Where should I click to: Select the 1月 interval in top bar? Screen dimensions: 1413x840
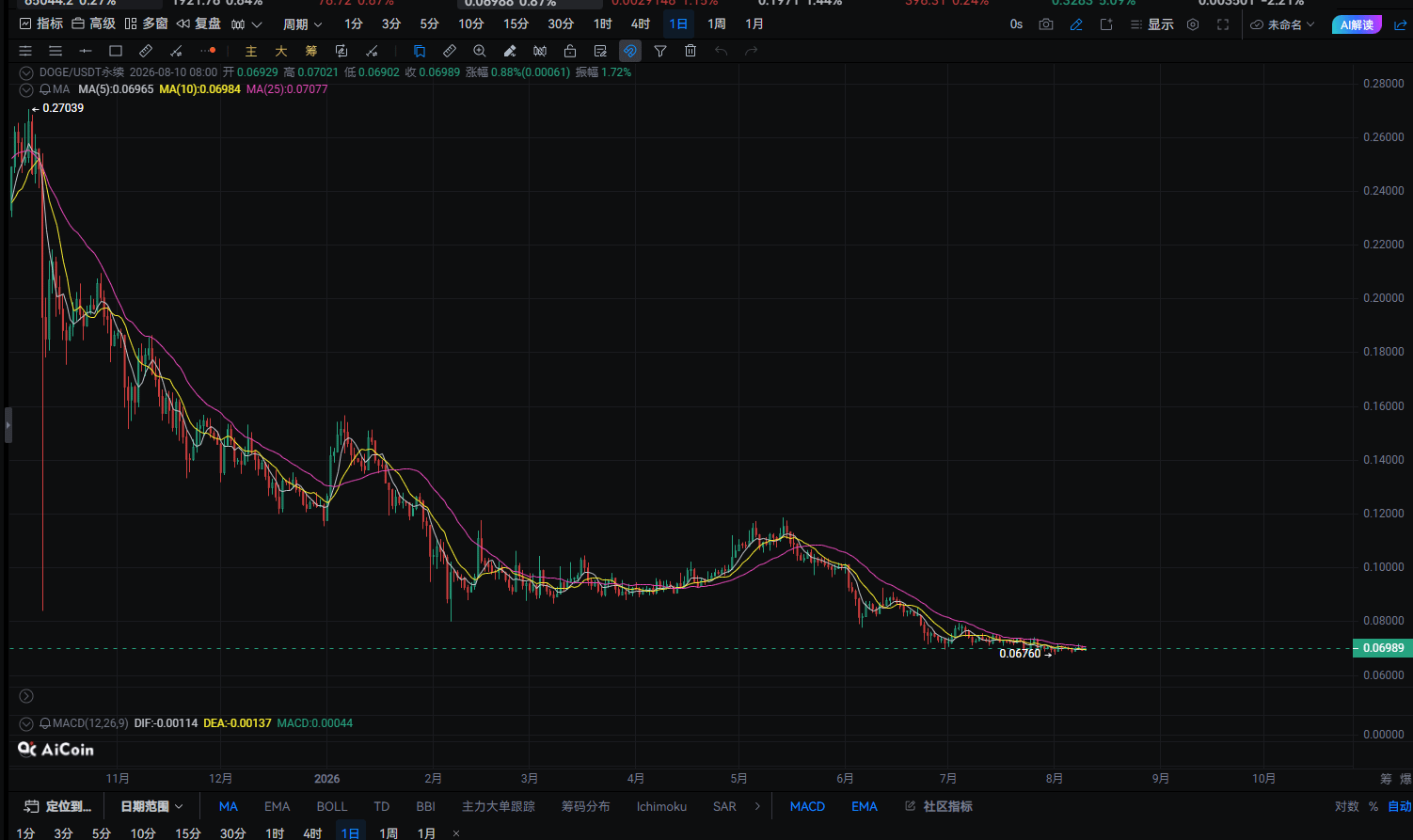pos(754,24)
